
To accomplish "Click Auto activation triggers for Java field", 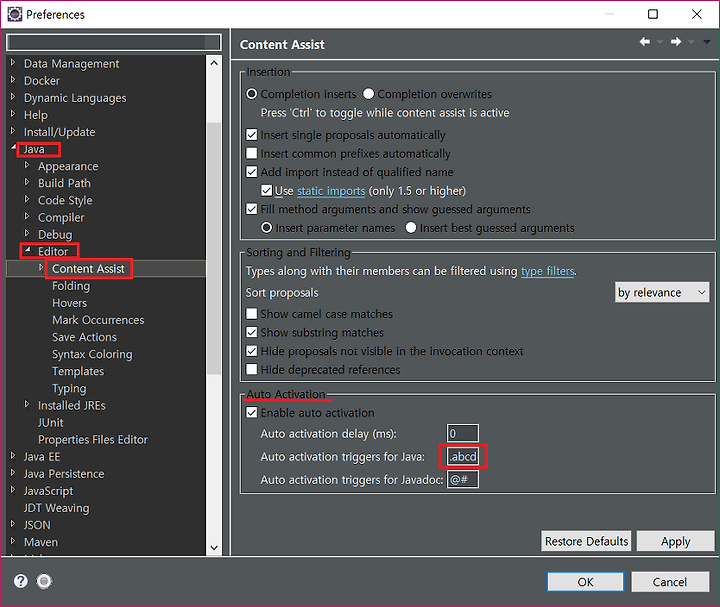I will point(462,456).
